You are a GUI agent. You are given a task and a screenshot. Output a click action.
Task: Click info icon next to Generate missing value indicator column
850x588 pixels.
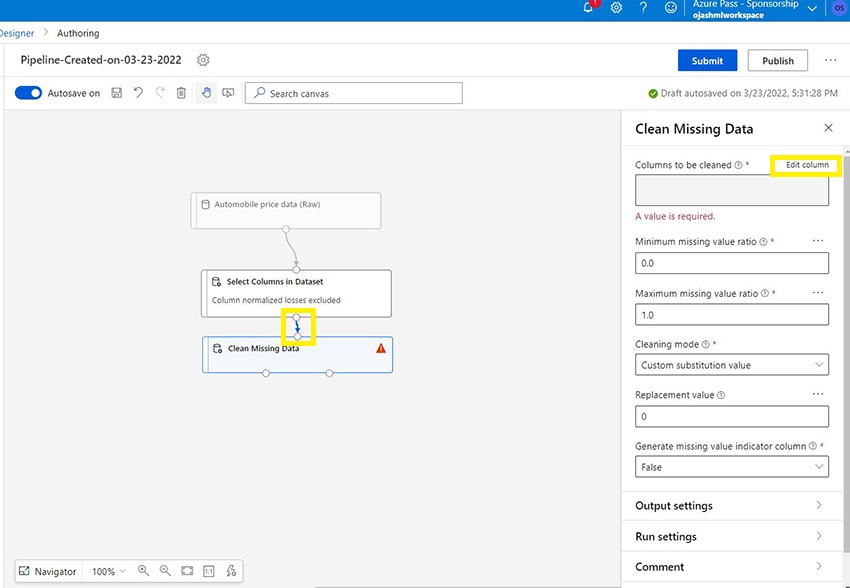[813, 446]
